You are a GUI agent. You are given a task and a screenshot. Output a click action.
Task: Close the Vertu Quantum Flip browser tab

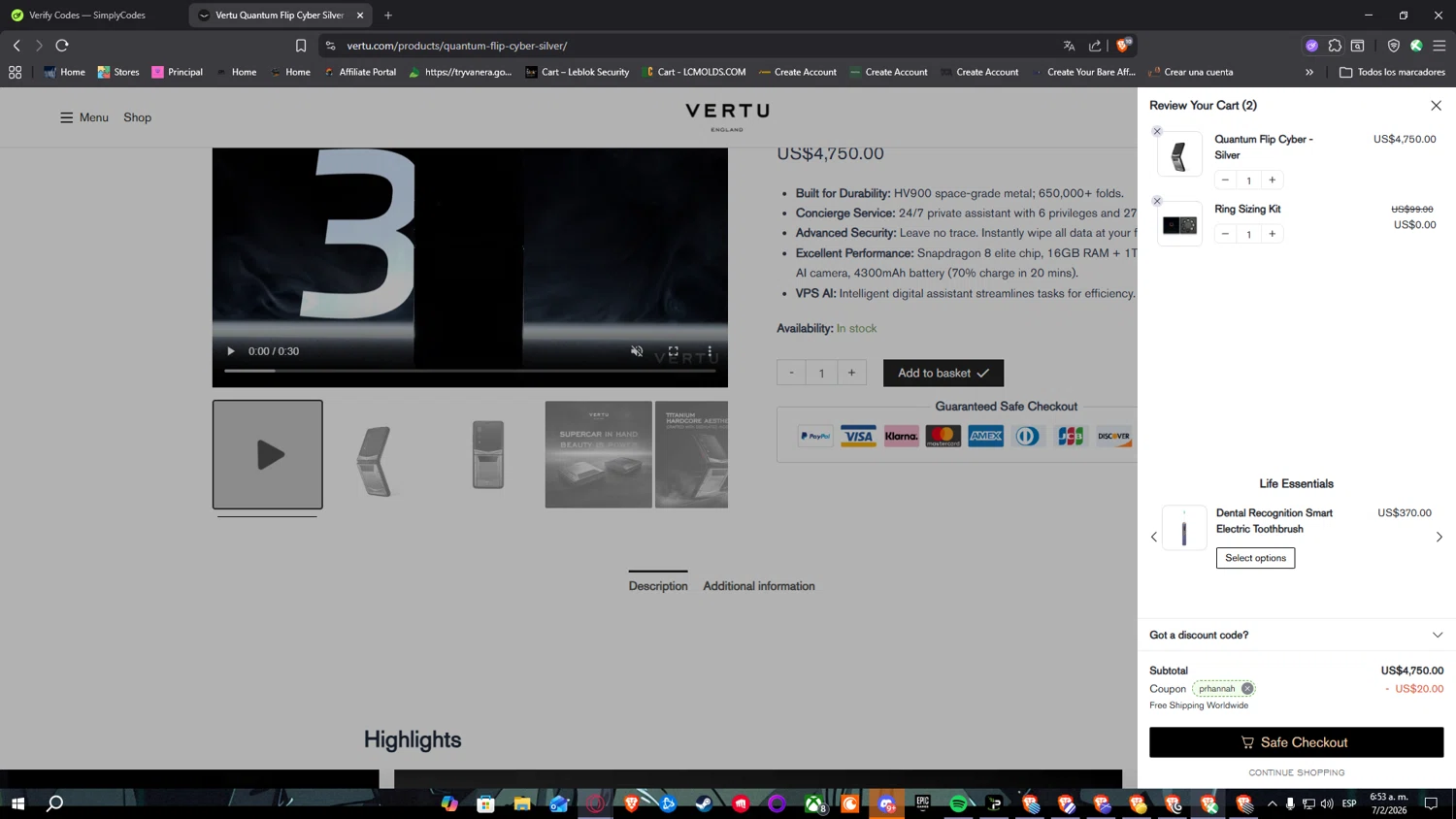(360, 16)
